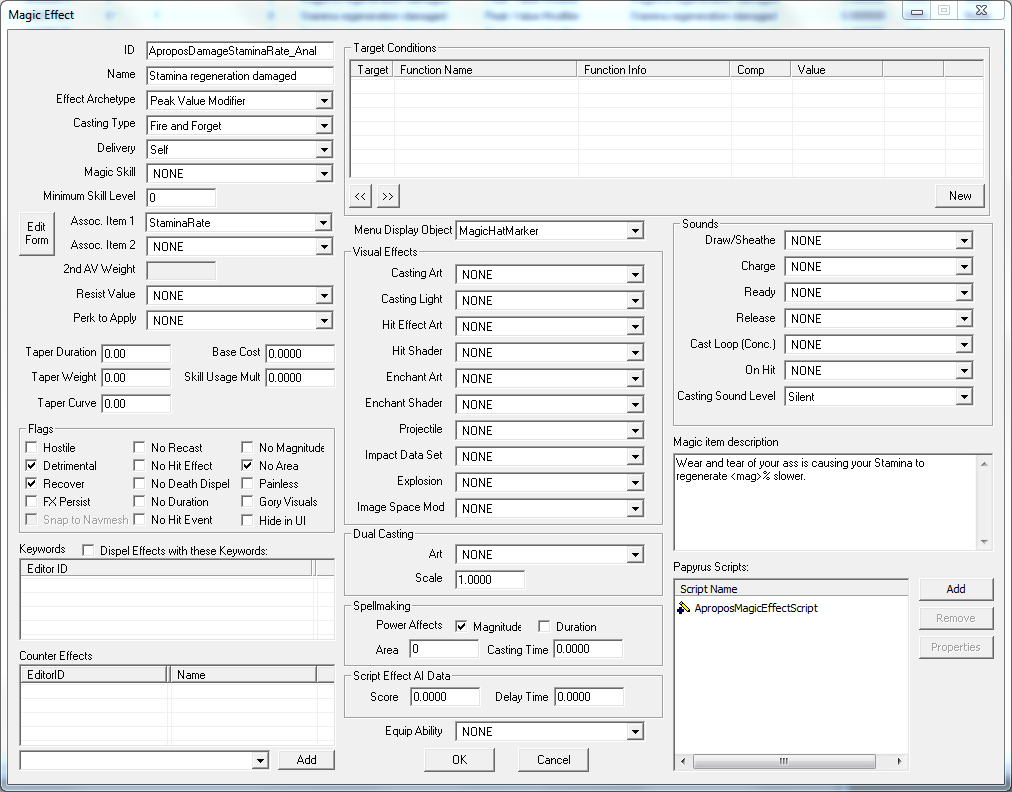Click the Name text field

coord(239,76)
